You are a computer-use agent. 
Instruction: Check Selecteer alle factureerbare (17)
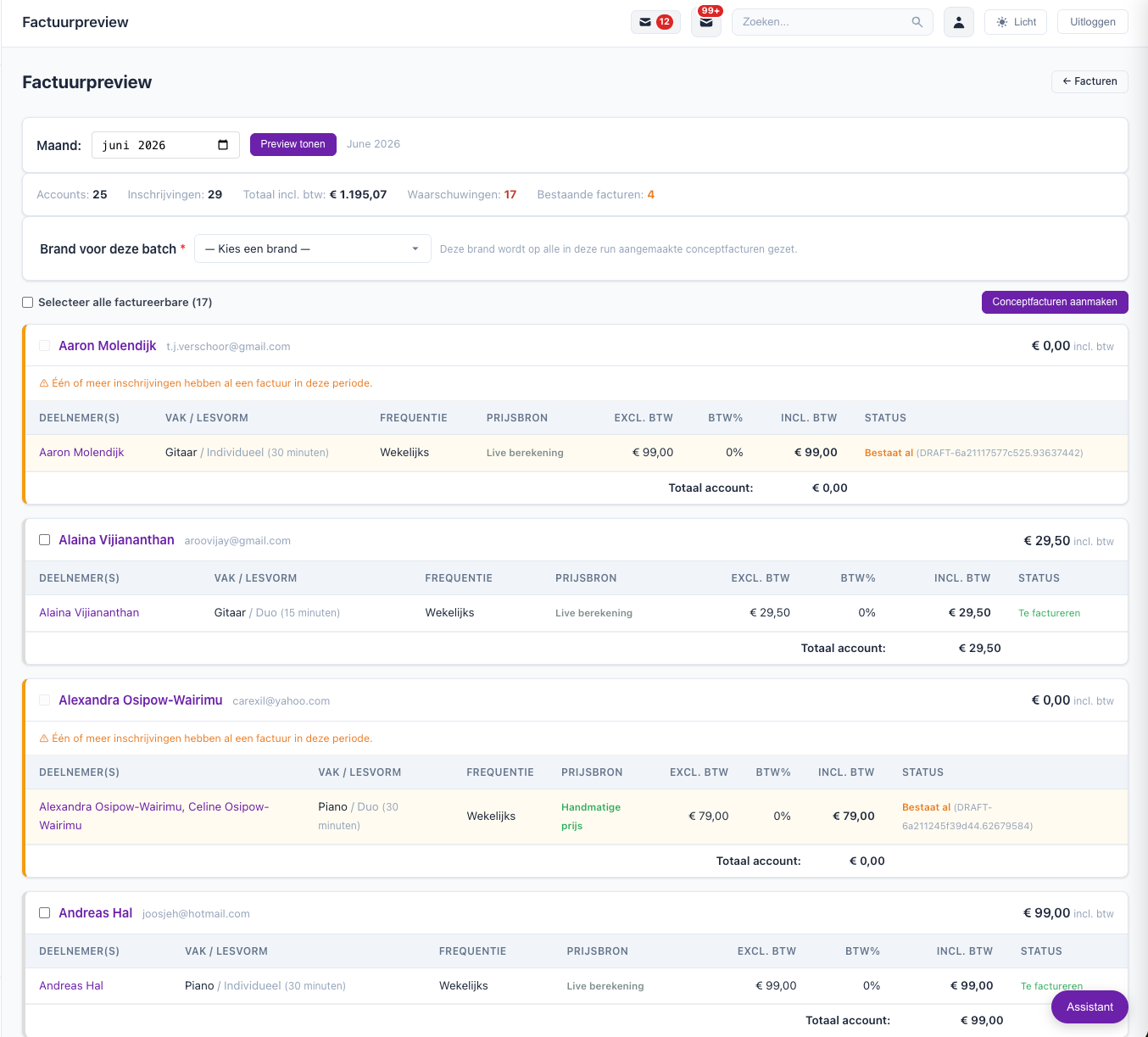(x=28, y=302)
